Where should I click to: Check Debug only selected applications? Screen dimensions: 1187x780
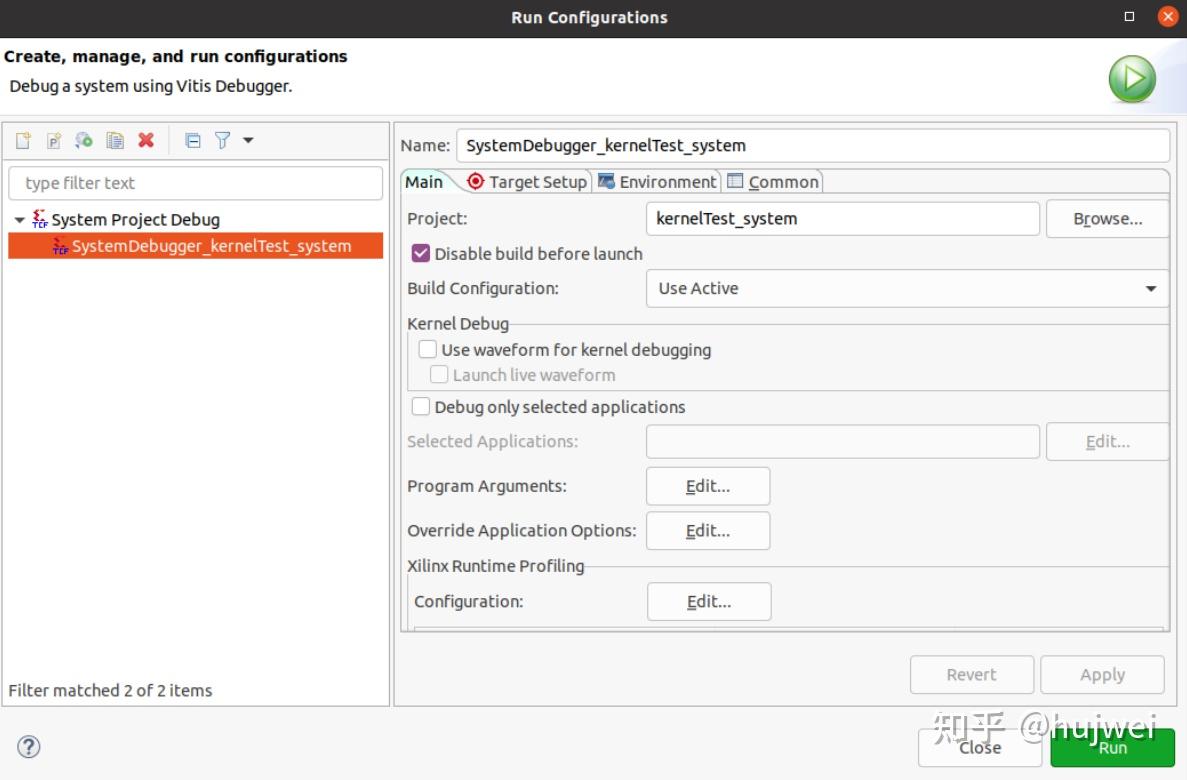click(x=421, y=407)
